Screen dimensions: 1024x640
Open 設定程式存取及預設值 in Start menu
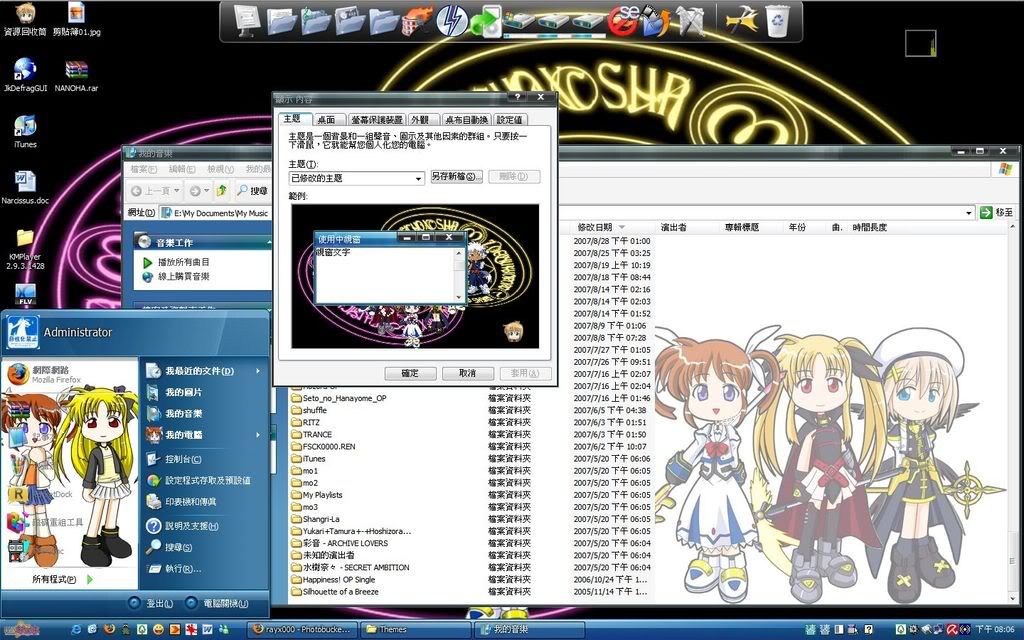pyautogui.click(x=207, y=480)
